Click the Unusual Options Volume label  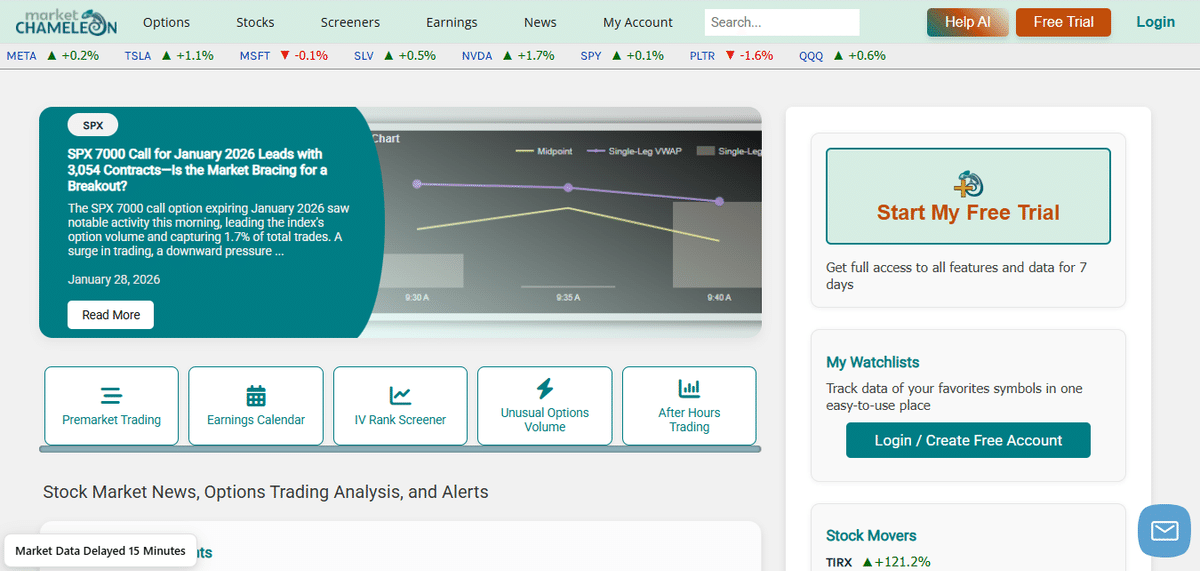point(545,420)
